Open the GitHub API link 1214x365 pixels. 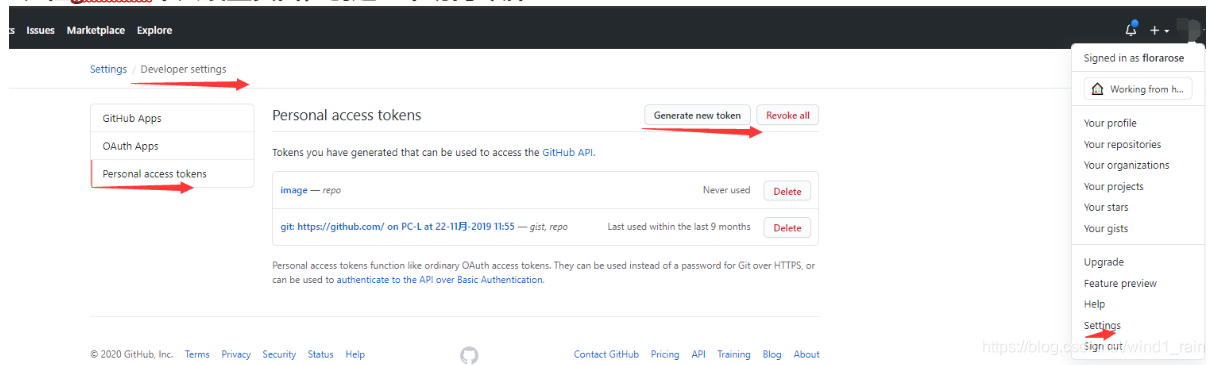tap(568, 153)
